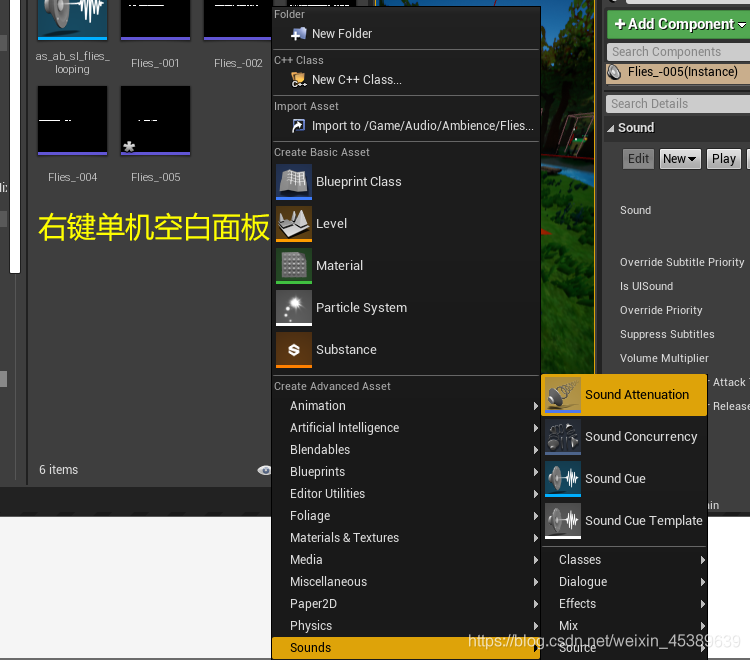The image size is (750, 660).
Task: Choose the Material asset icon
Action: [x=294, y=266]
